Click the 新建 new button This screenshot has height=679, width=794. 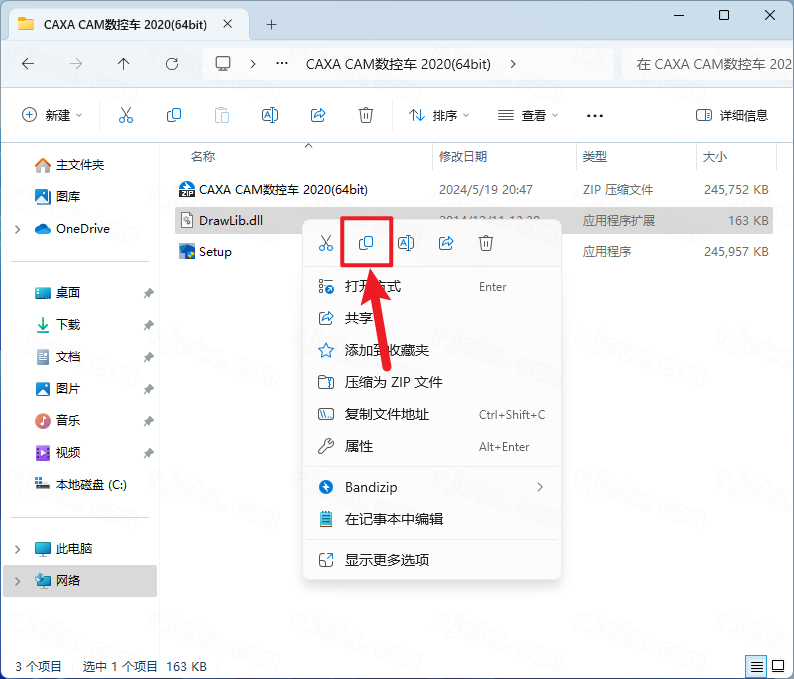tap(52, 115)
